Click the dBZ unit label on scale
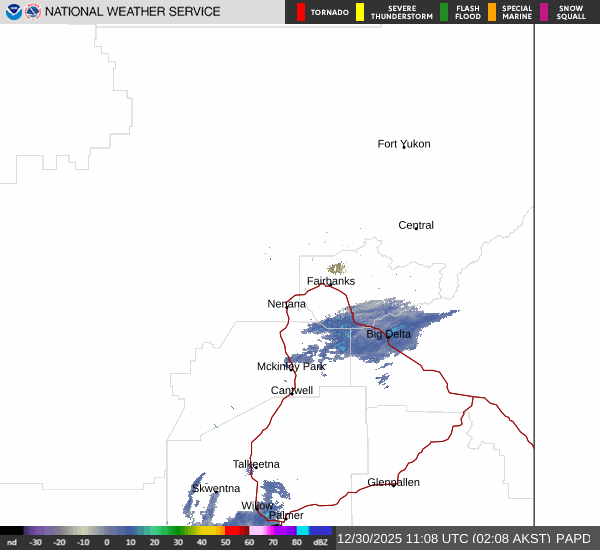The image size is (600, 550). (x=321, y=542)
